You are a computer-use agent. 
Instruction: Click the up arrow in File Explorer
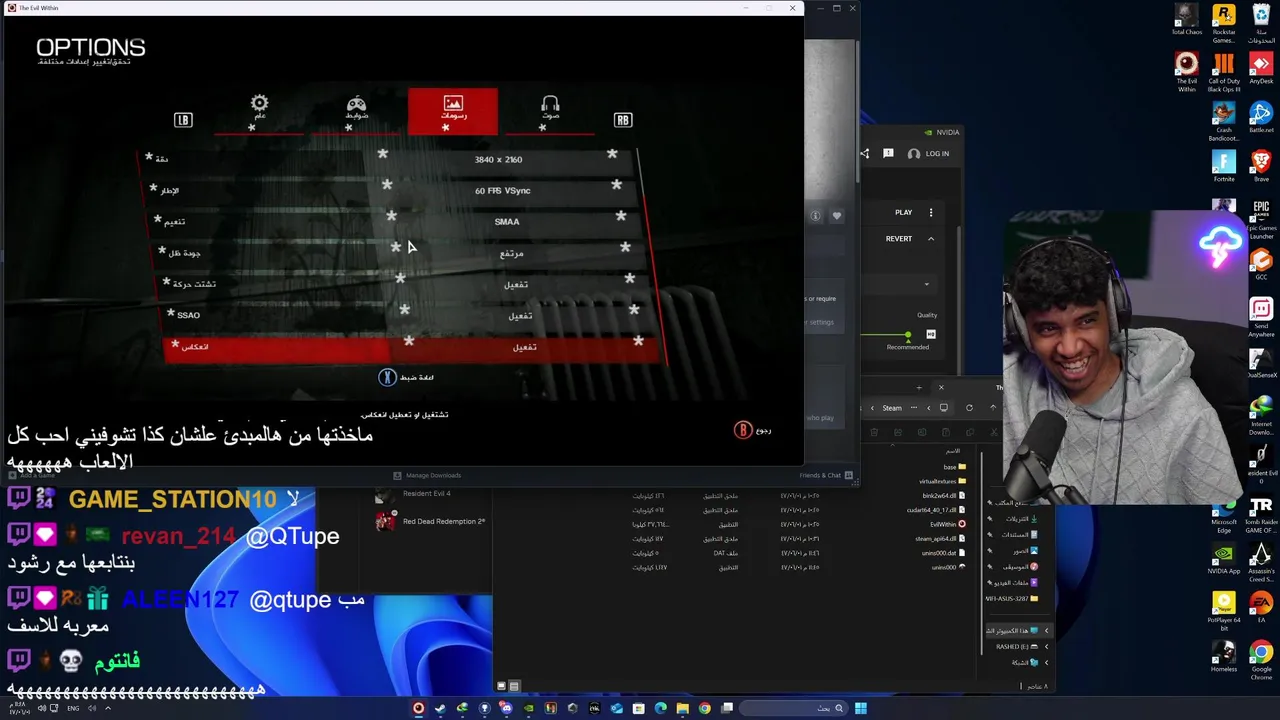pos(993,408)
